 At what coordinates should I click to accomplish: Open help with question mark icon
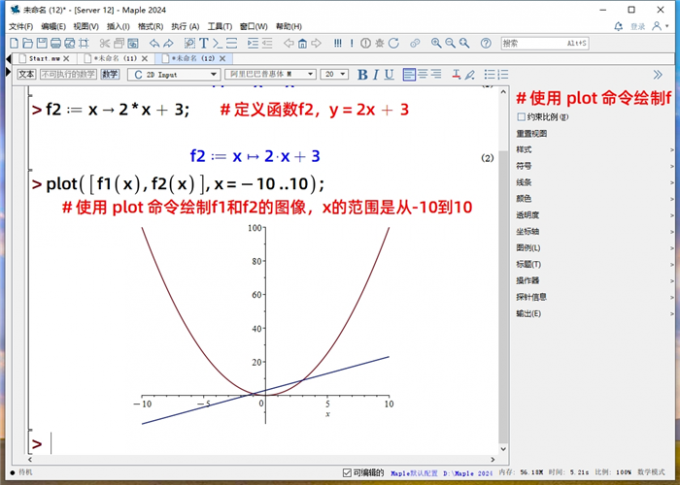pyautogui.click(x=486, y=43)
